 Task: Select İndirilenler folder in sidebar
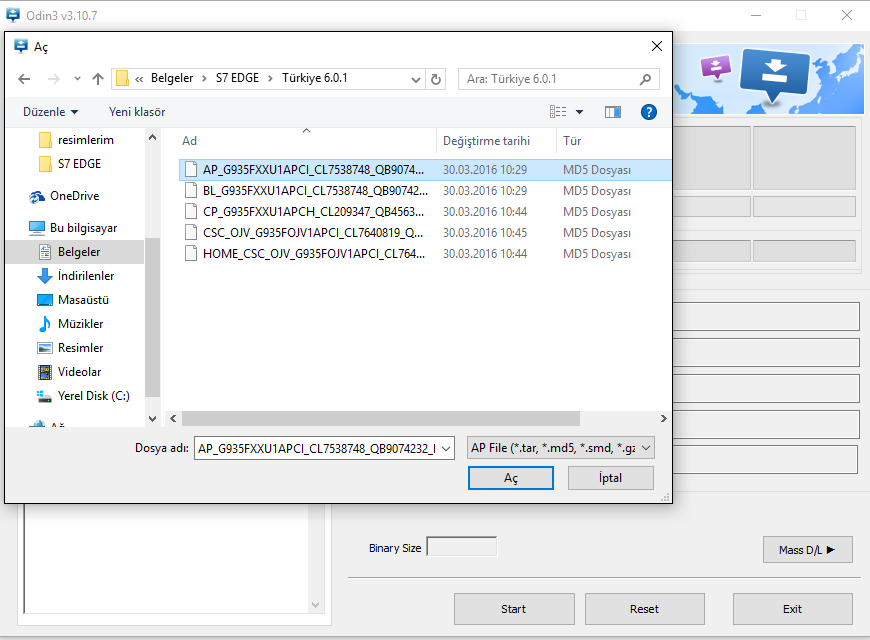click(85, 276)
